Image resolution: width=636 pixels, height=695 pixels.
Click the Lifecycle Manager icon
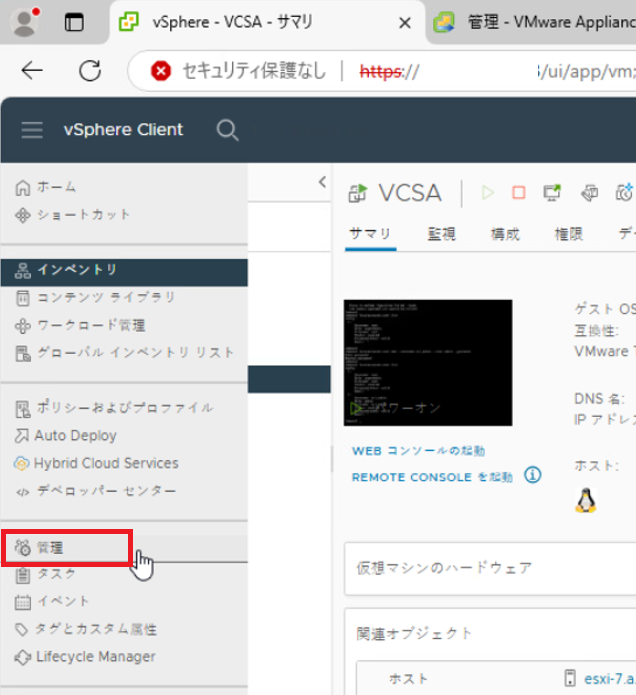(22, 657)
